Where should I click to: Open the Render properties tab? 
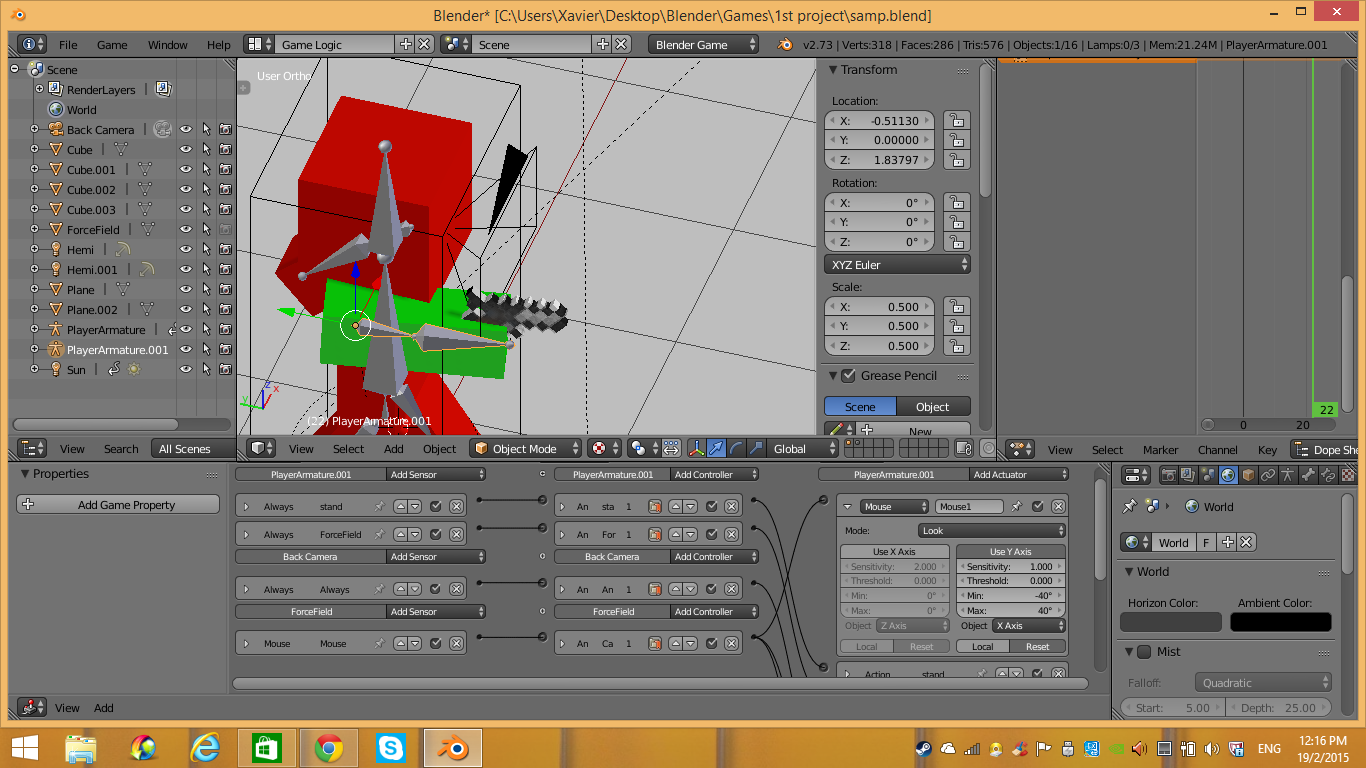[x=1169, y=475]
